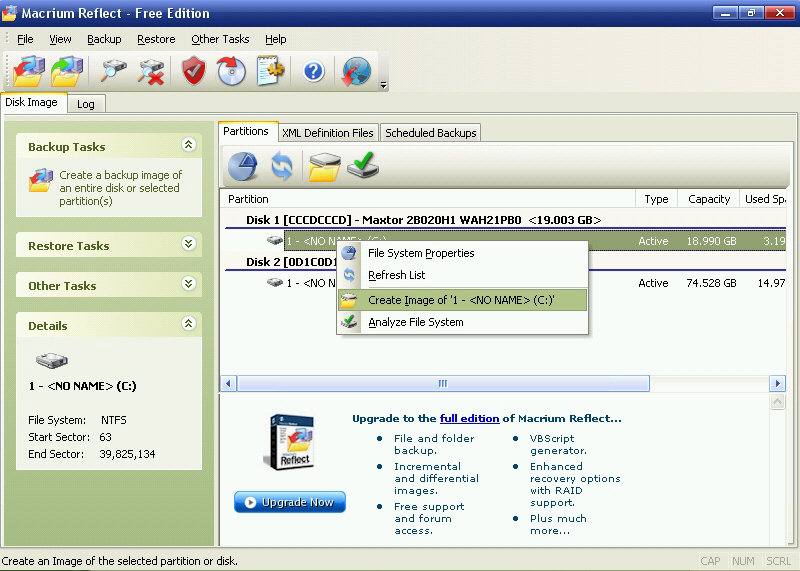Click Create a backup image task link
The image size is (800, 571).
[120, 188]
